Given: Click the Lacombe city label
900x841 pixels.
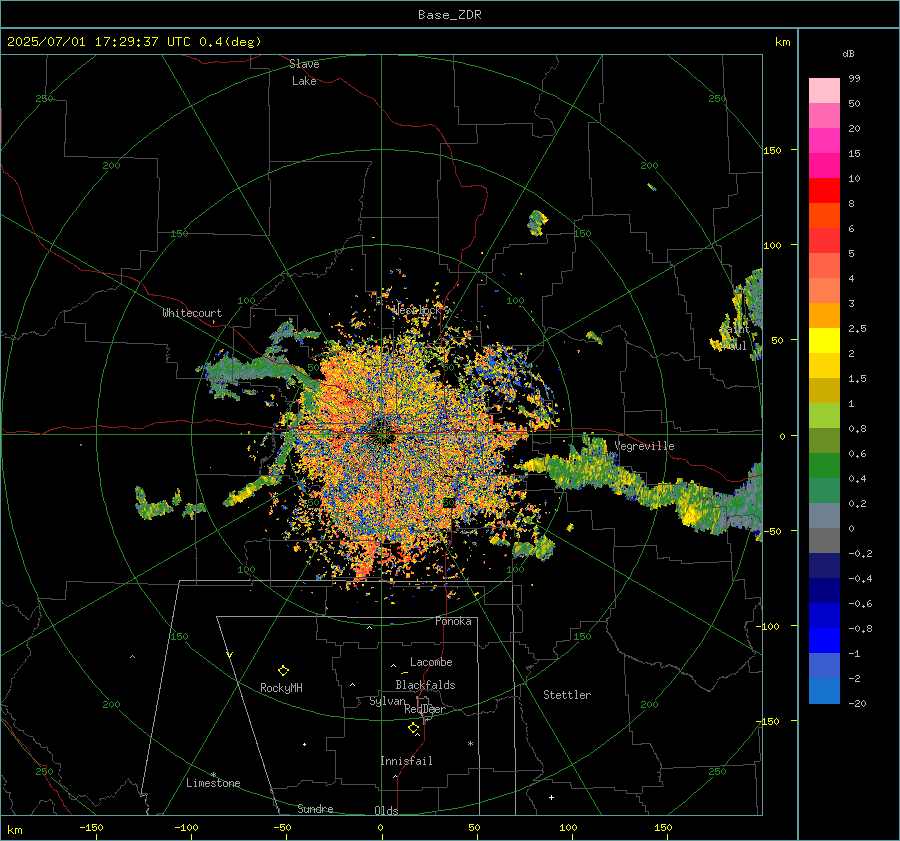Looking at the screenshot, I should click(x=431, y=662).
